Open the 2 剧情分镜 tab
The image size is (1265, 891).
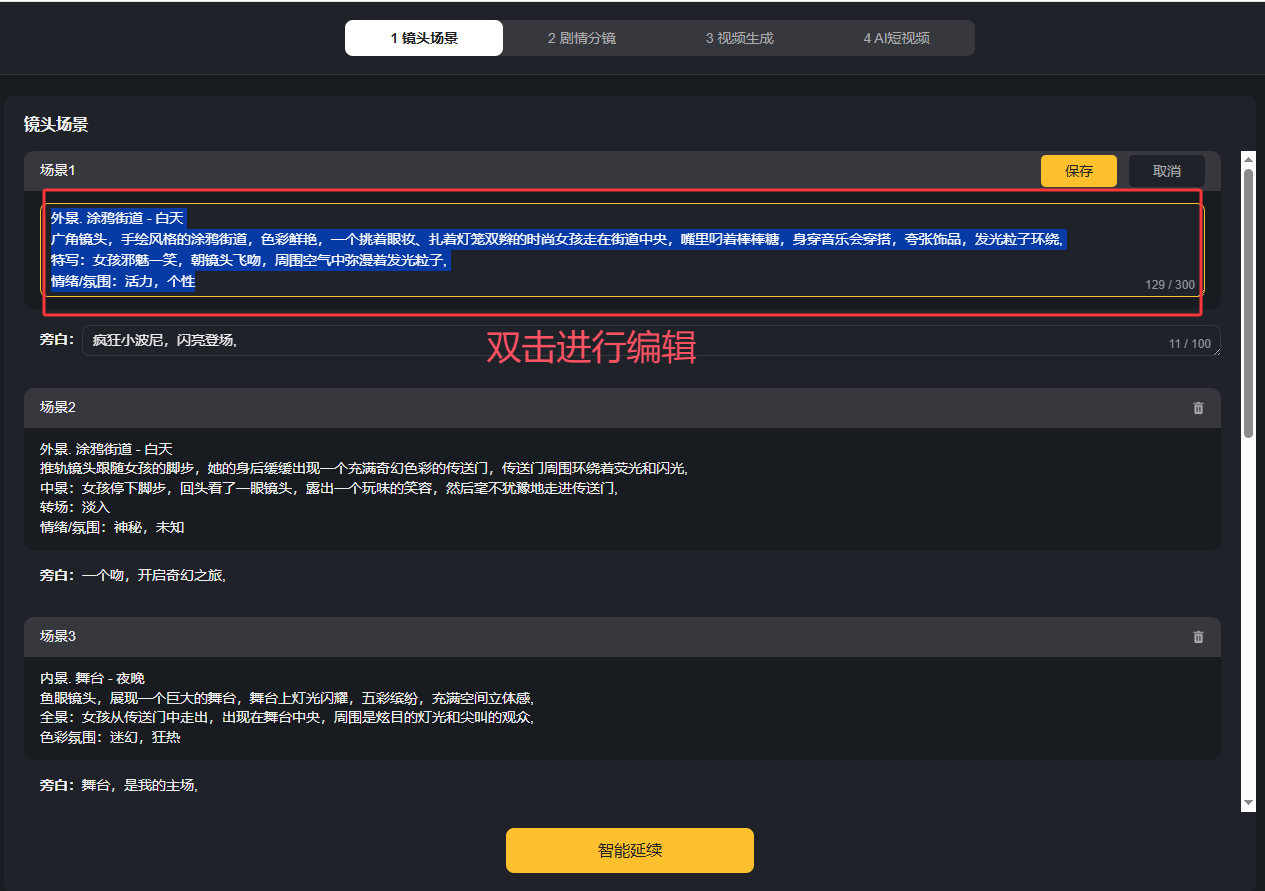coord(582,38)
